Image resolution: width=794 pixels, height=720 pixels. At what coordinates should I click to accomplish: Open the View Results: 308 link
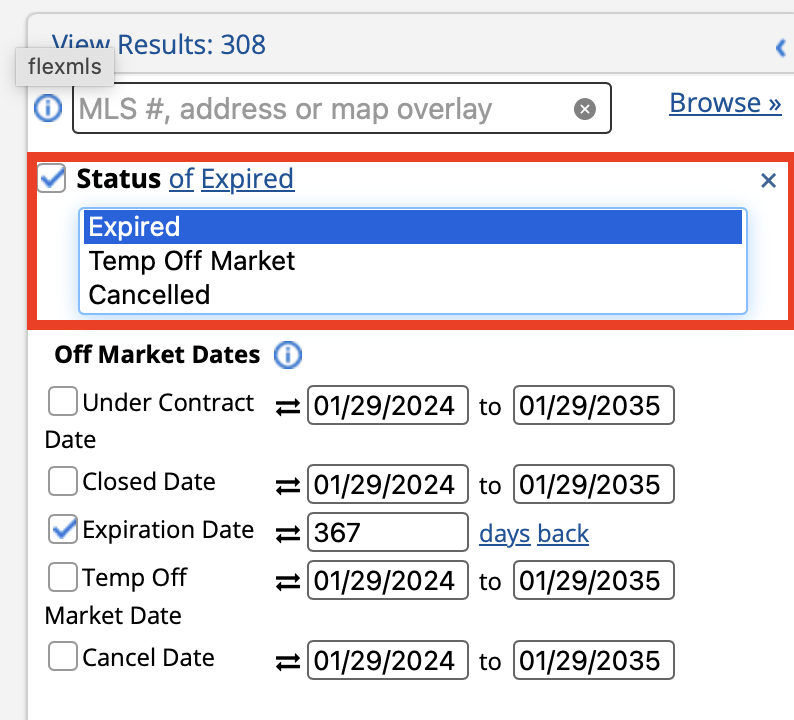click(x=158, y=45)
